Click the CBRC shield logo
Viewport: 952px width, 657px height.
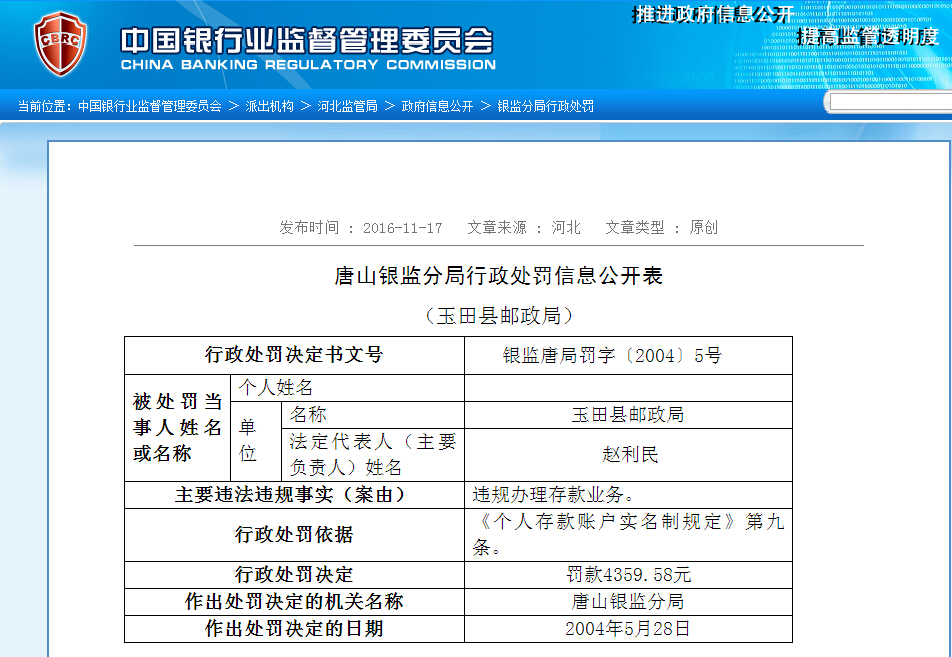60,44
